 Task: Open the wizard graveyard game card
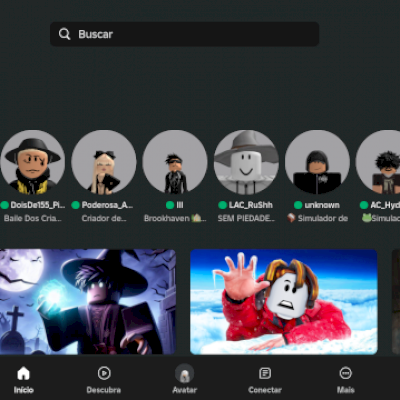pos(88,302)
